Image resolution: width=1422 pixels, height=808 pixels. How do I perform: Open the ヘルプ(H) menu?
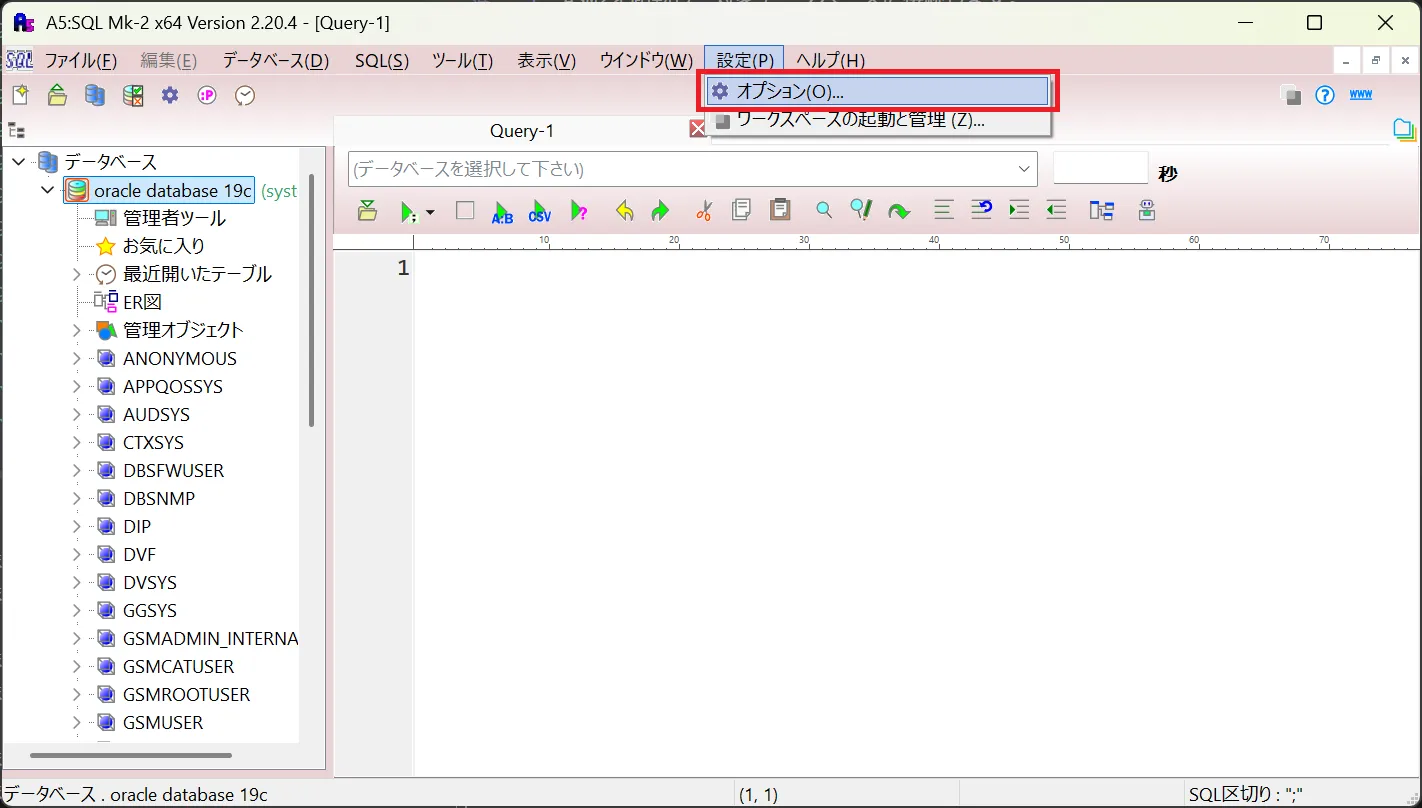point(830,61)
